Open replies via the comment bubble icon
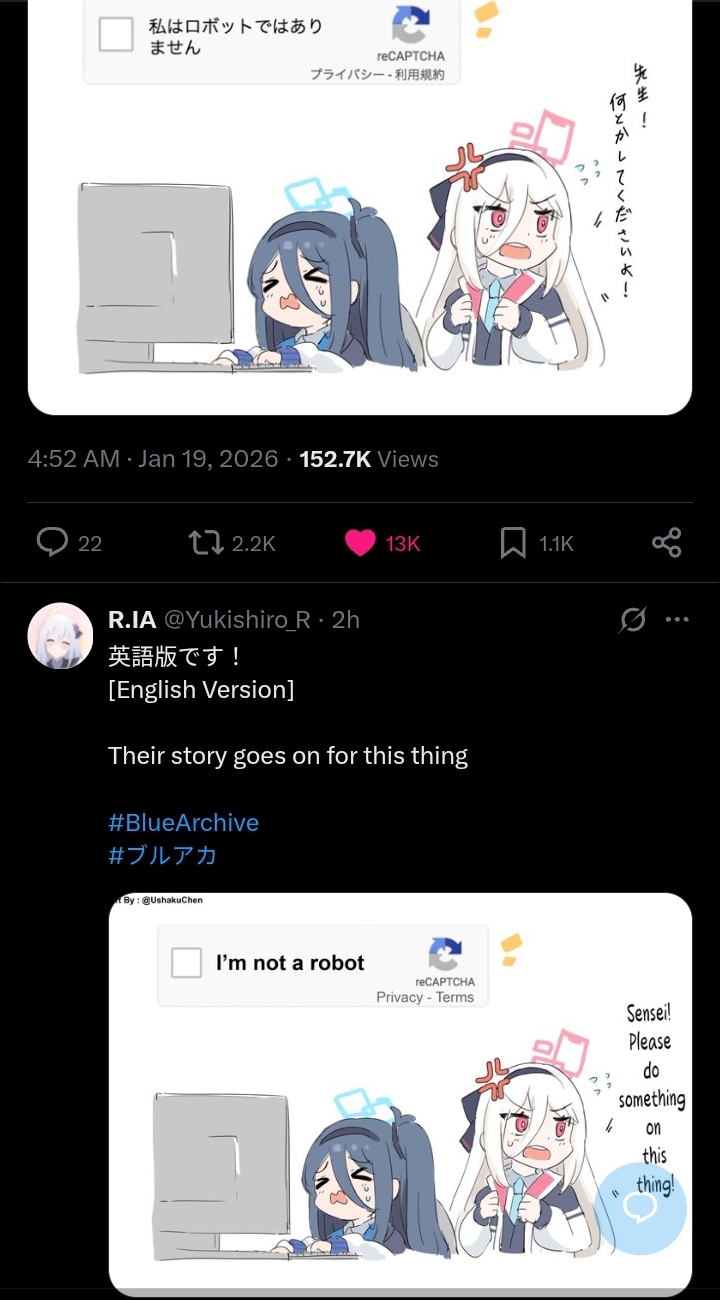 click(x=52, y=542)
